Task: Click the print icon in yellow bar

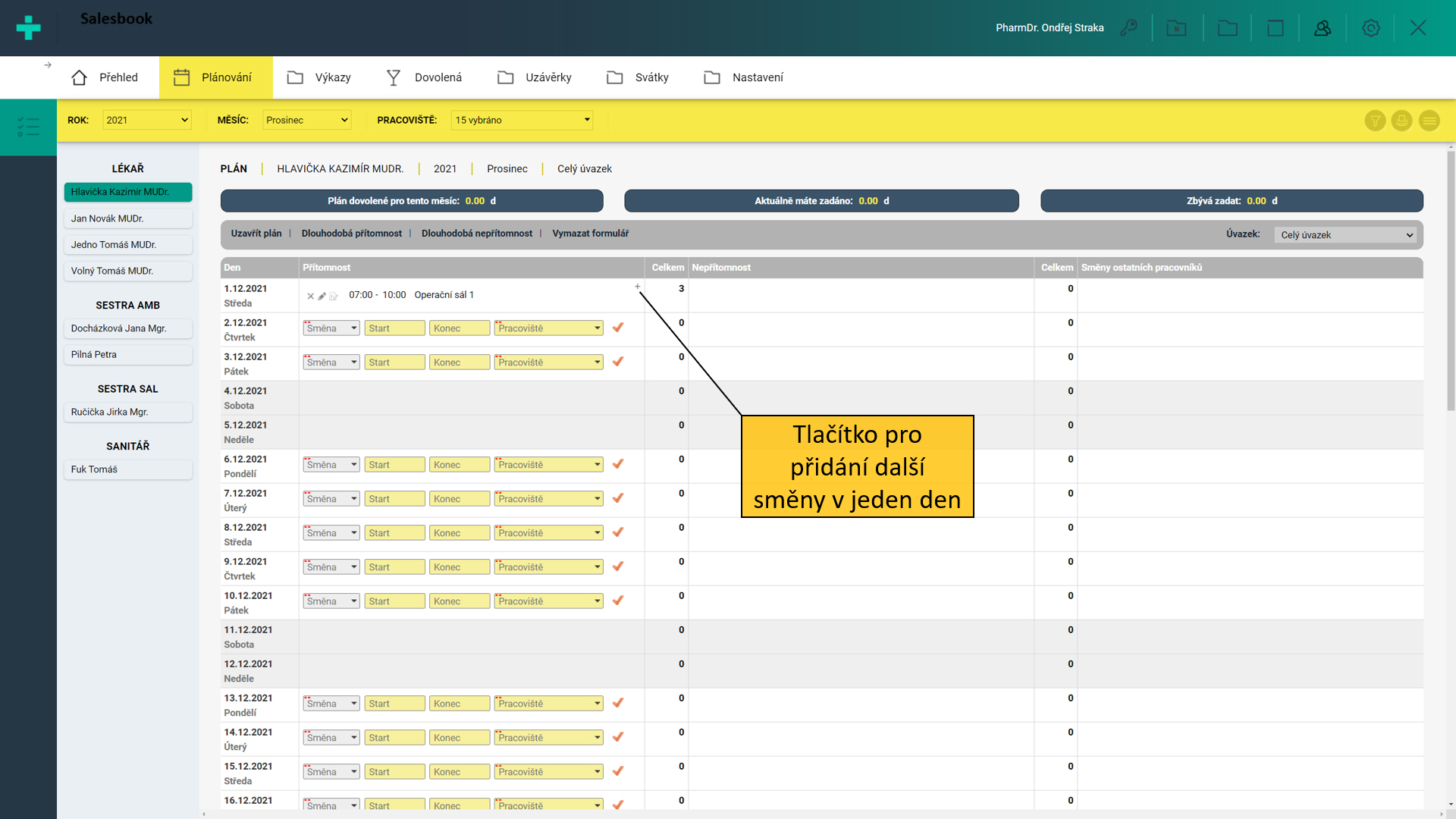Action: tap(1401, 121)
